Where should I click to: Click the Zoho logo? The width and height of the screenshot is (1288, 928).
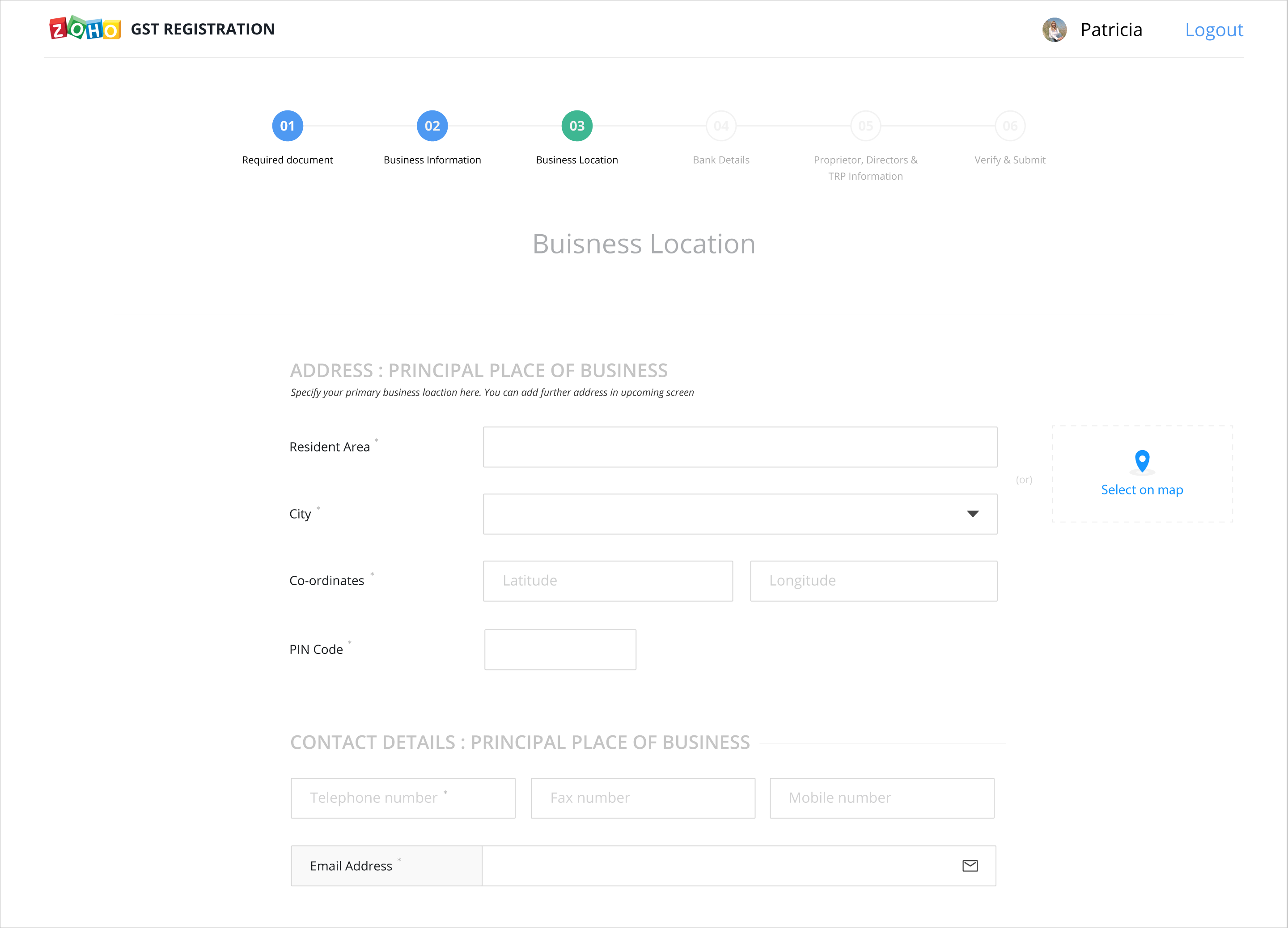(x=85, y=28)
